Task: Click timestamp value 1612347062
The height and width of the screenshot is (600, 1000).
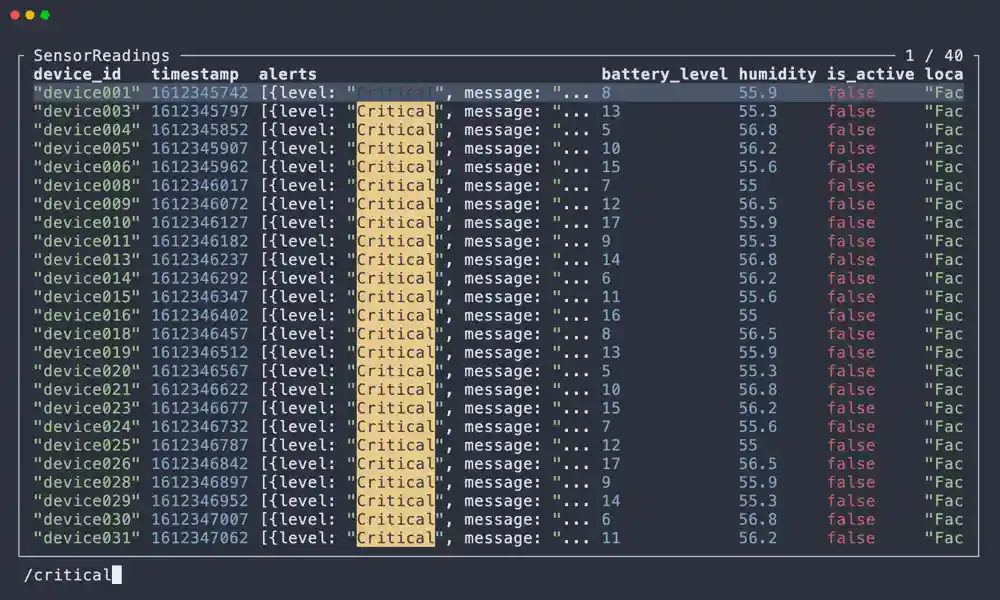Action: (200, 538)
